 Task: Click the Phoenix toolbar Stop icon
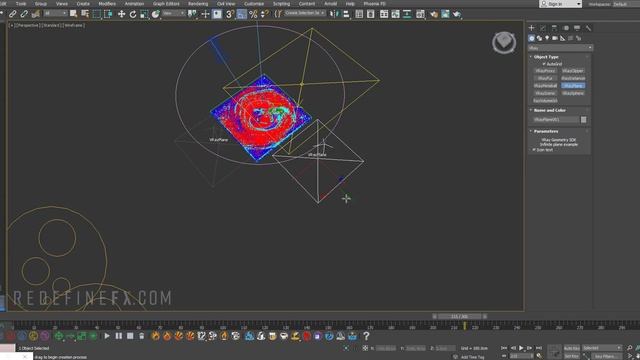tap(130, 336)
